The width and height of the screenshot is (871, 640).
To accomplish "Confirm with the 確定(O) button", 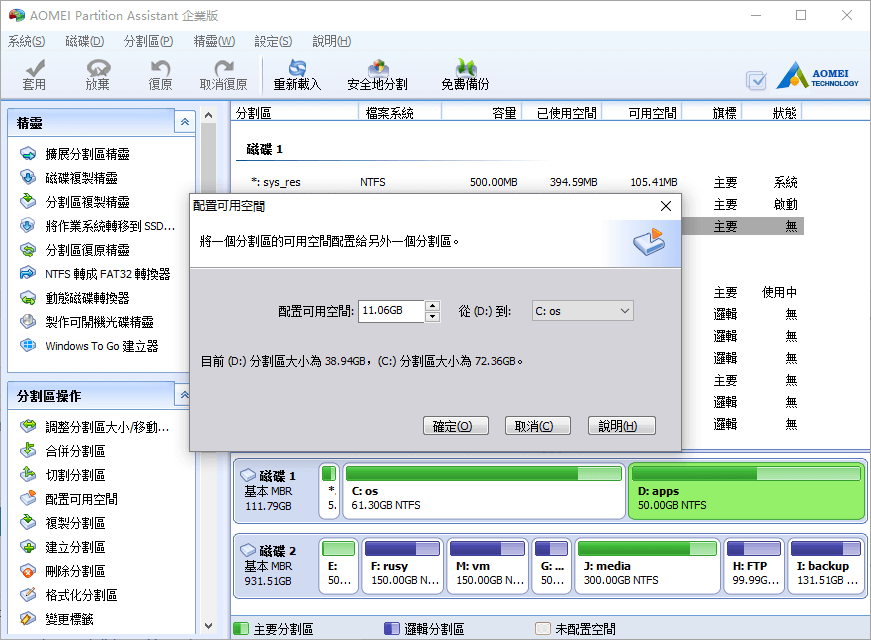I will [x=455, y=426].
